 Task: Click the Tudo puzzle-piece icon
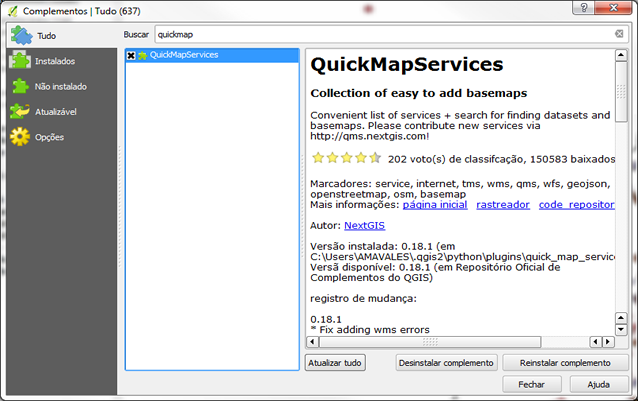[x=20, y=35]
